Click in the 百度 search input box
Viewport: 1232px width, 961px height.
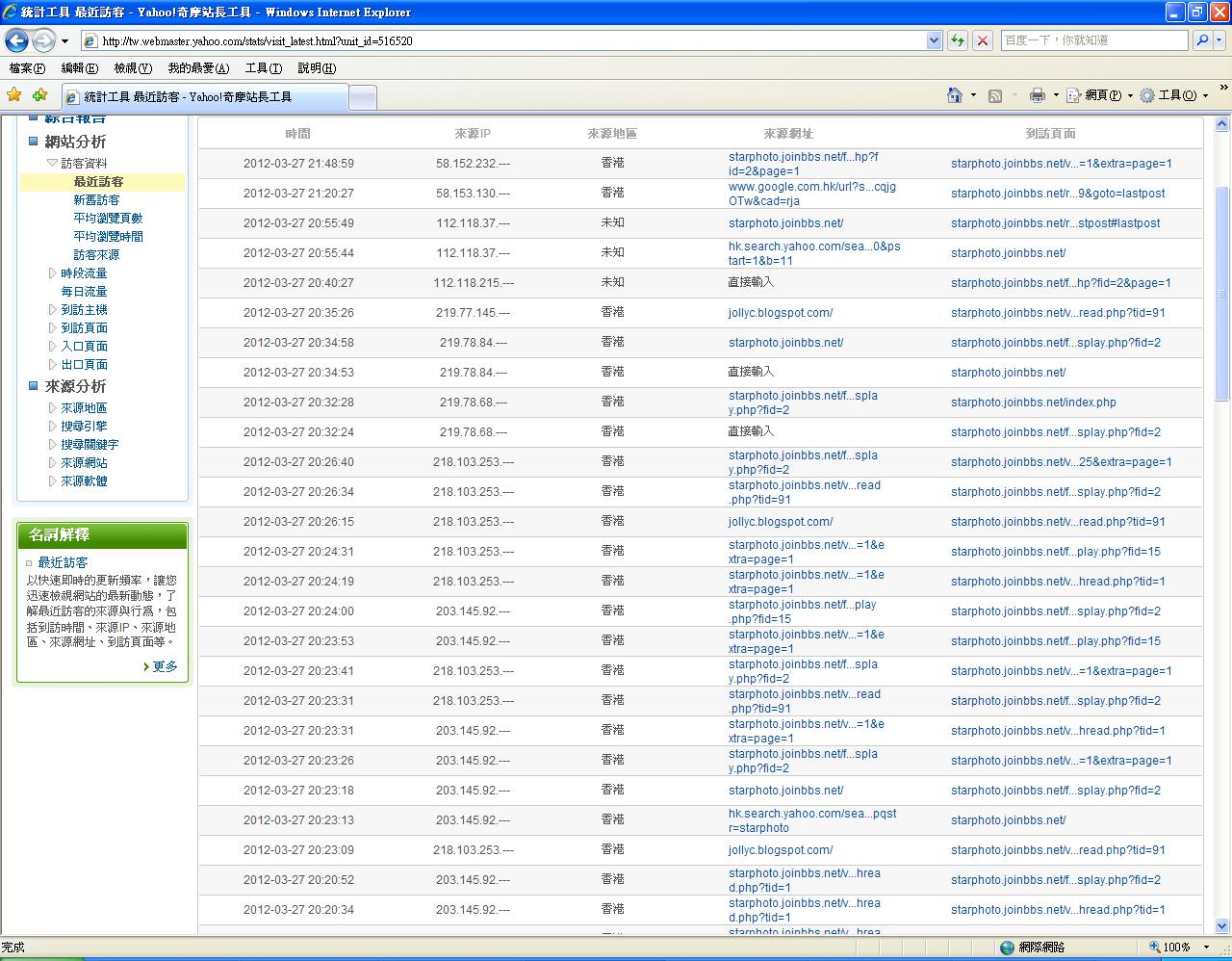pos(1093,40)
